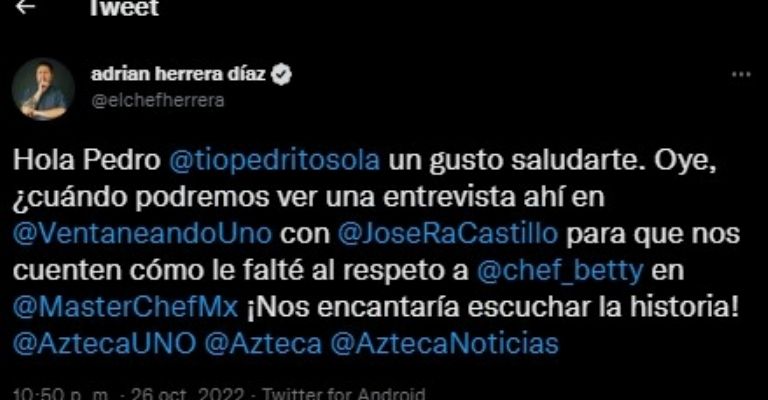This screenshot has height=400, width=768.
Task: Click the 26 oct. 2022 timestamp
Action: tap(188, 394)
